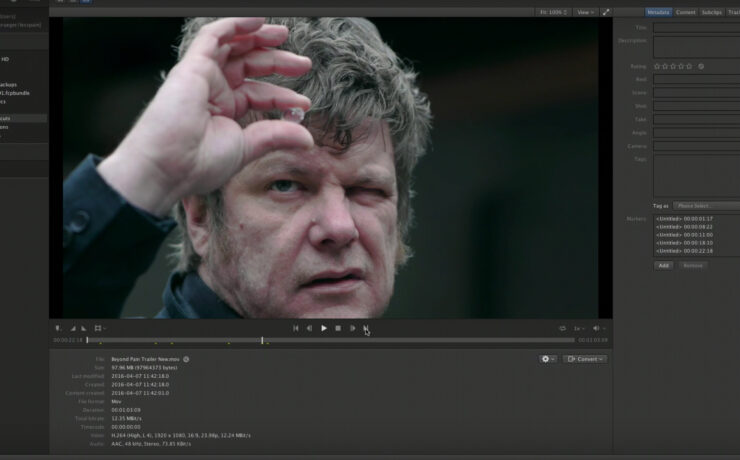Select the marker at 00:00:01:17
Viewport: 740px width, 460px height.
(x=684, y=219)
